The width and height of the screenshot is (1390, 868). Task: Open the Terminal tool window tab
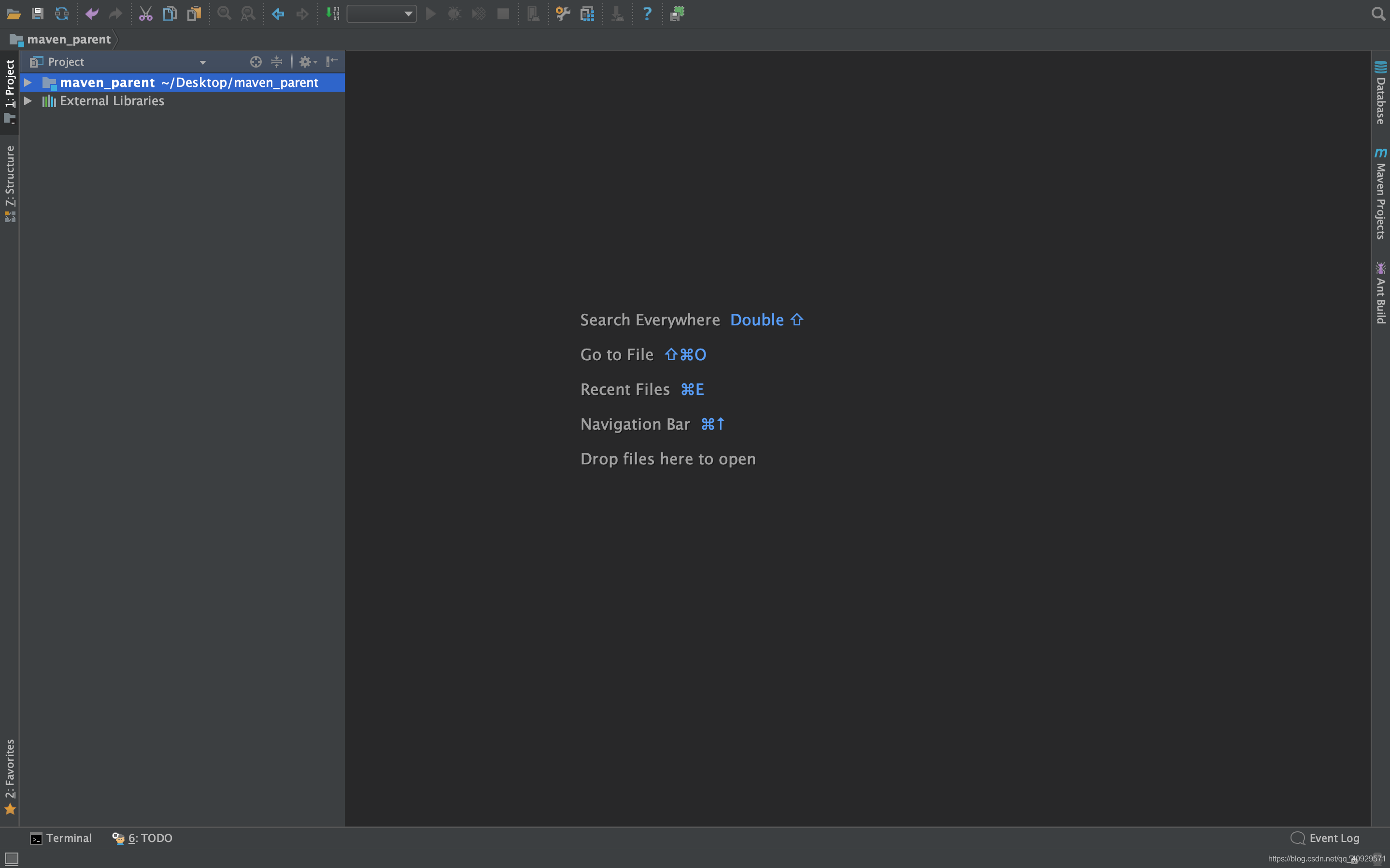coord(61,838)
